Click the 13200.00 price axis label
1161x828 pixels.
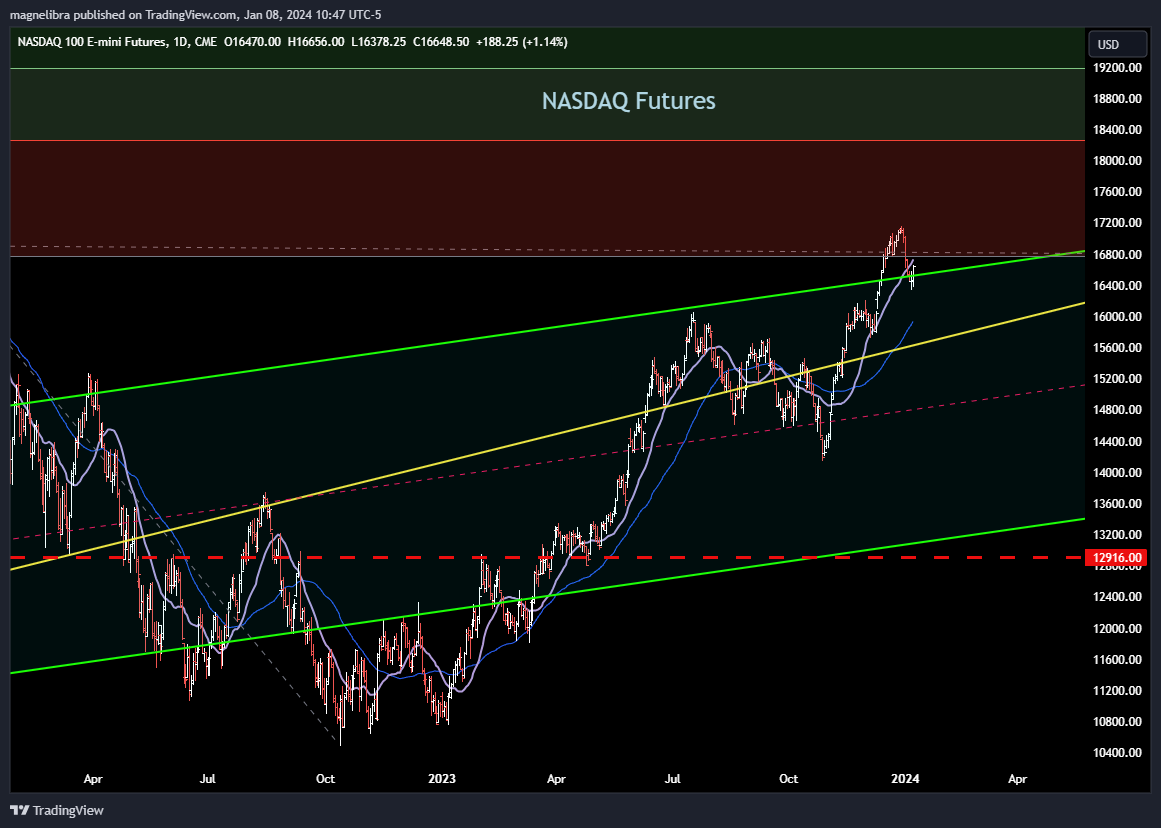1117,535
